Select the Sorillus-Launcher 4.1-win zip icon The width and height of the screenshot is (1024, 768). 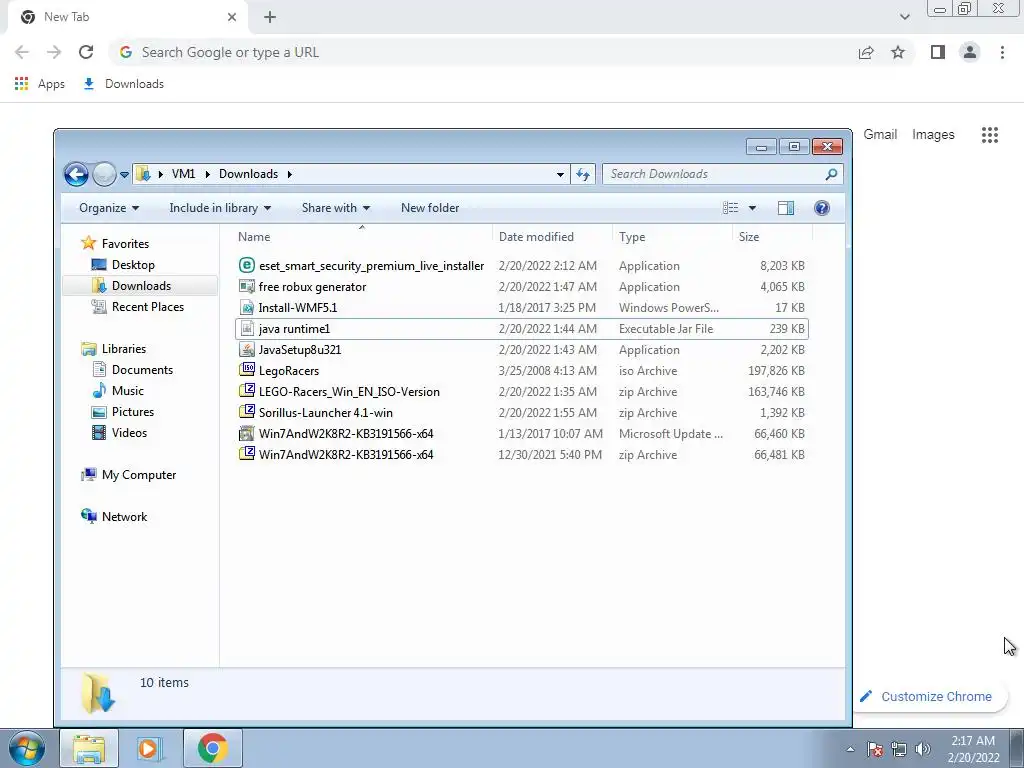click(x=247, y=412)
